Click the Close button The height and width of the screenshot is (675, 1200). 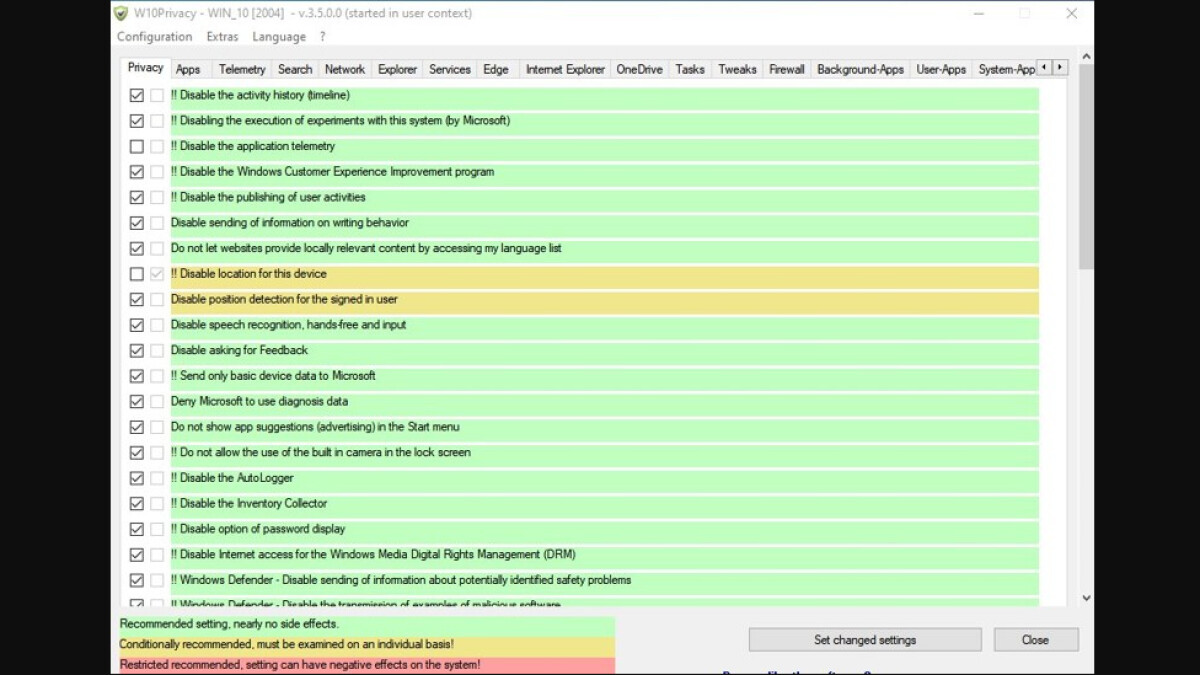pyautogui.click(x=1035, y=640)
